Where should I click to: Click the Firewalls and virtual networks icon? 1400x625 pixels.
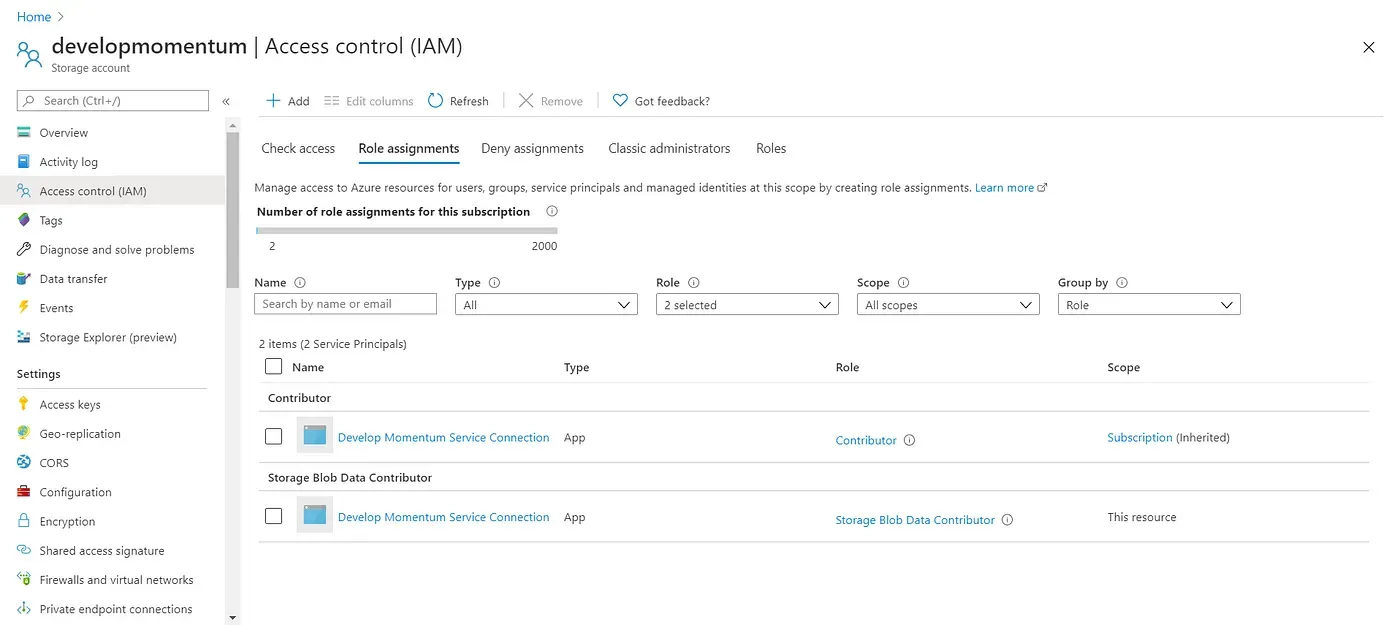coord(24,579)
